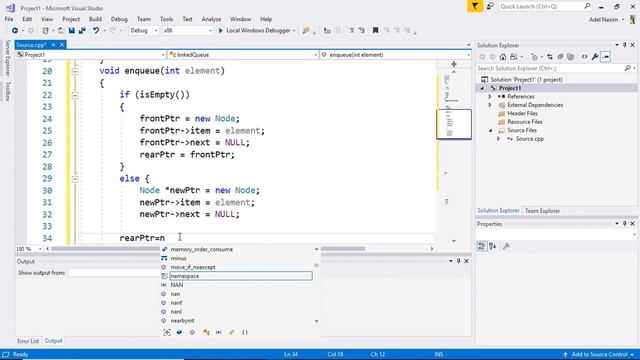The width and height of the screenshot is (640, 360).
Task: Switch to the Team Explorer tab
Action: (x=542, y=211)
